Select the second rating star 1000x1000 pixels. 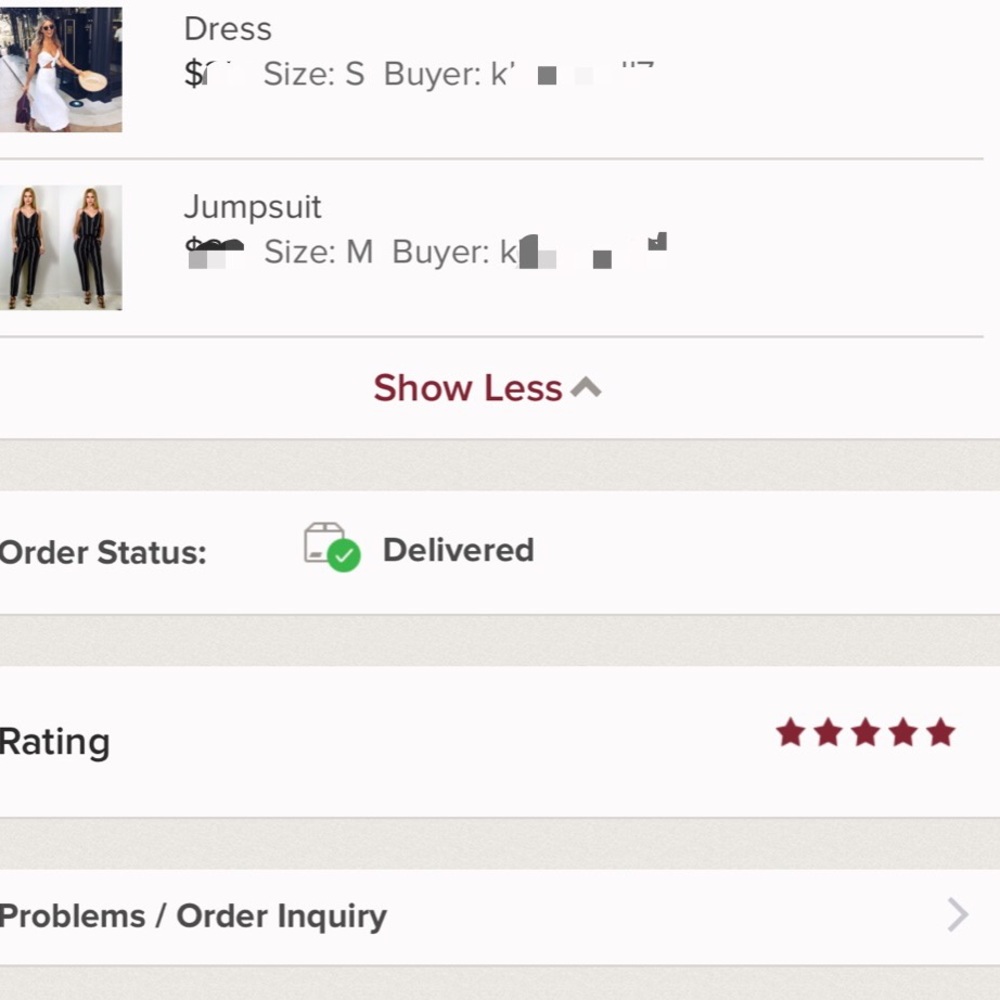point(828,732)
